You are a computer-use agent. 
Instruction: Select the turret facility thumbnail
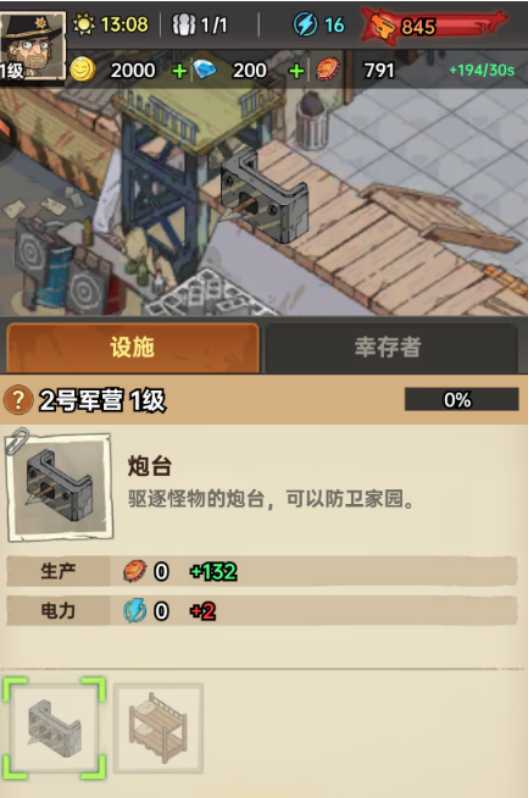tap(54, 728)
